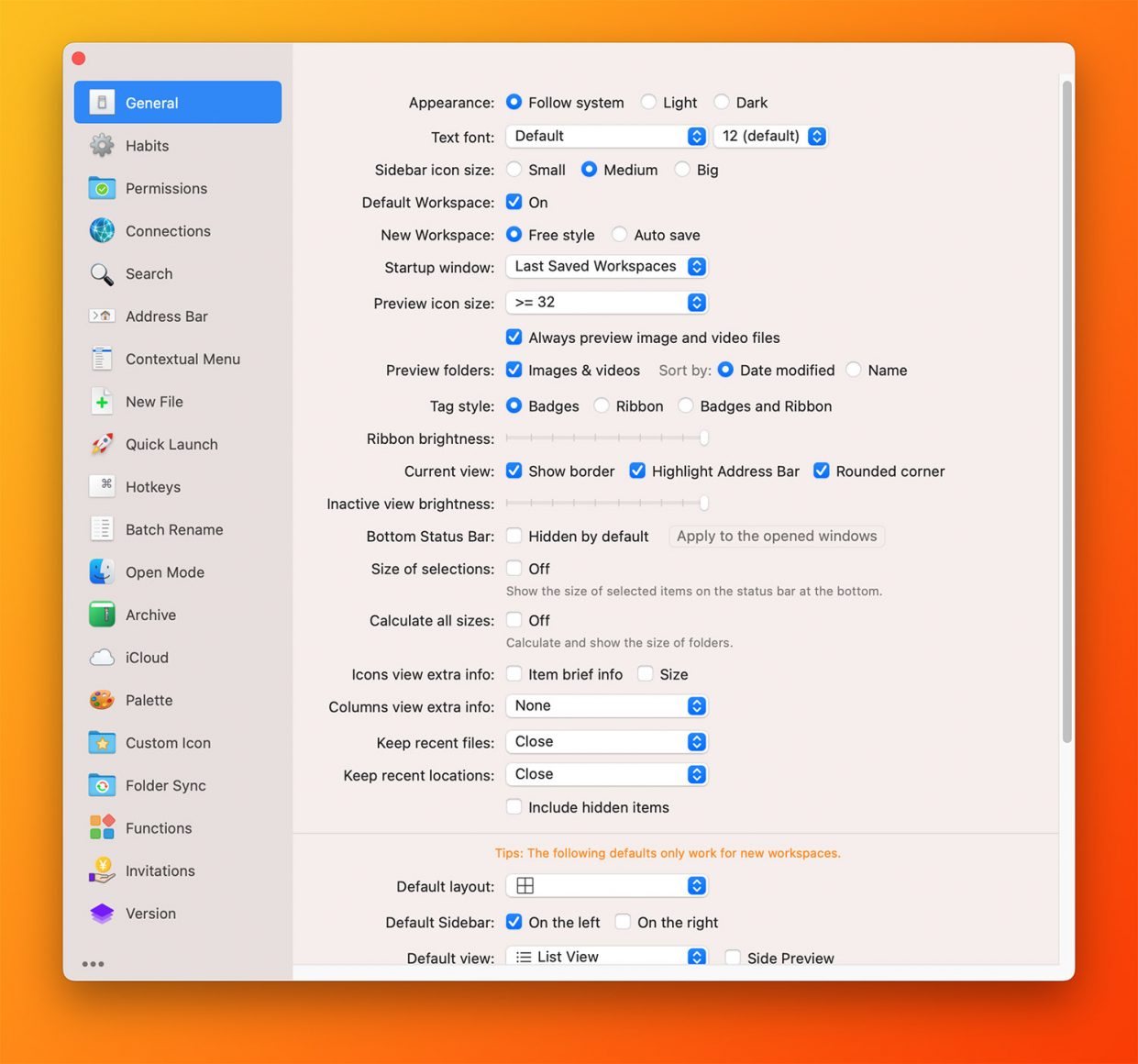This screenshot has width=1138, height=1064.
Task: Click Apply to the opened windows button
Action: [x=776, y=537]
